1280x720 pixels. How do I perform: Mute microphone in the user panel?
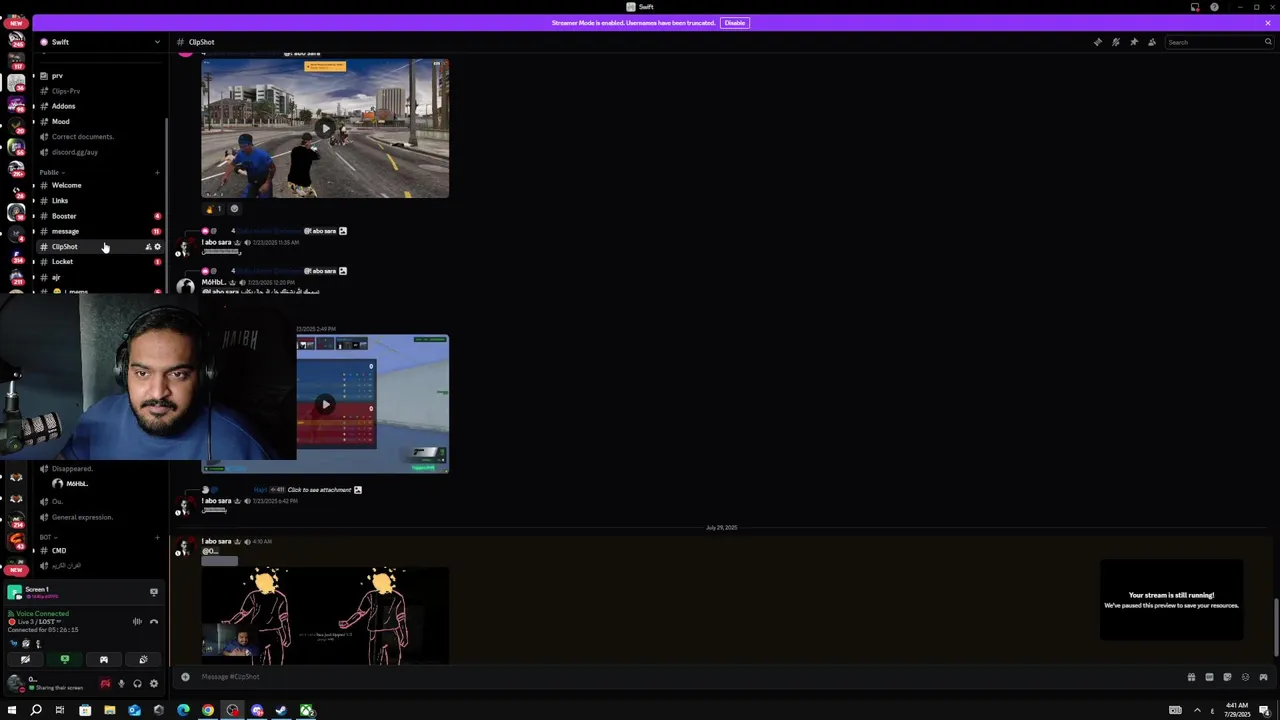tap(121, 684)
